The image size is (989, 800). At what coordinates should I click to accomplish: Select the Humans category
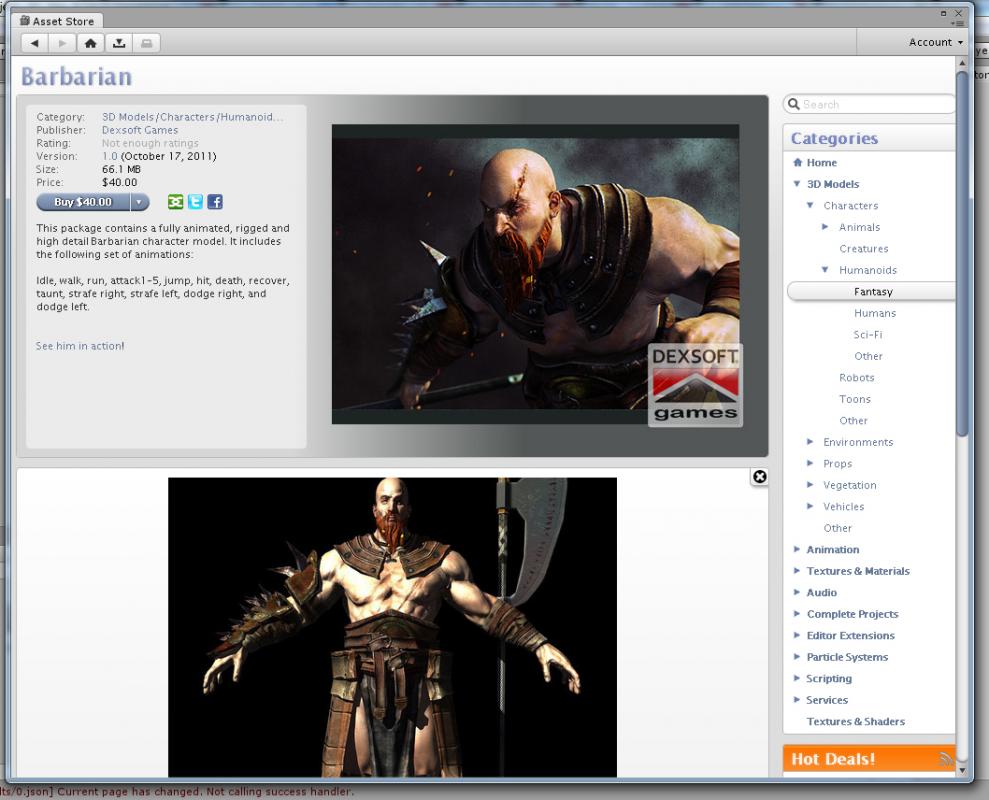875,313
